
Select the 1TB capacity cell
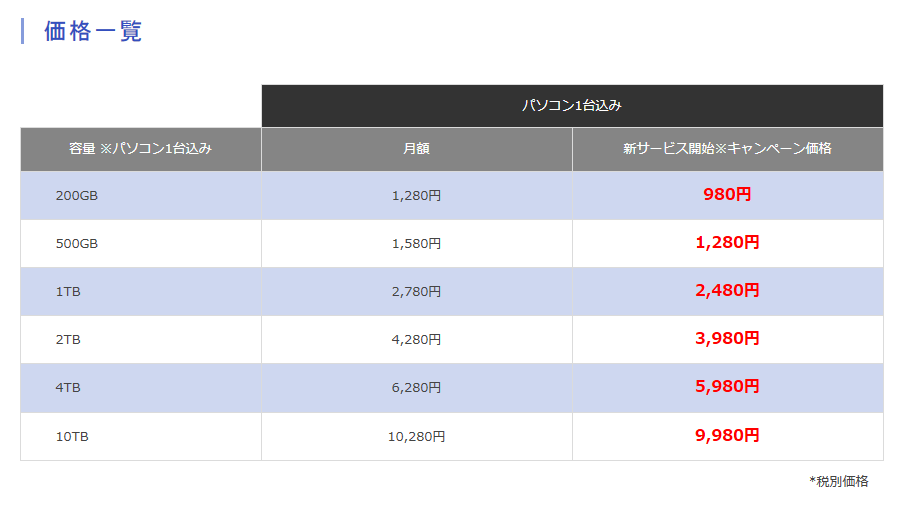click(141, 291)
